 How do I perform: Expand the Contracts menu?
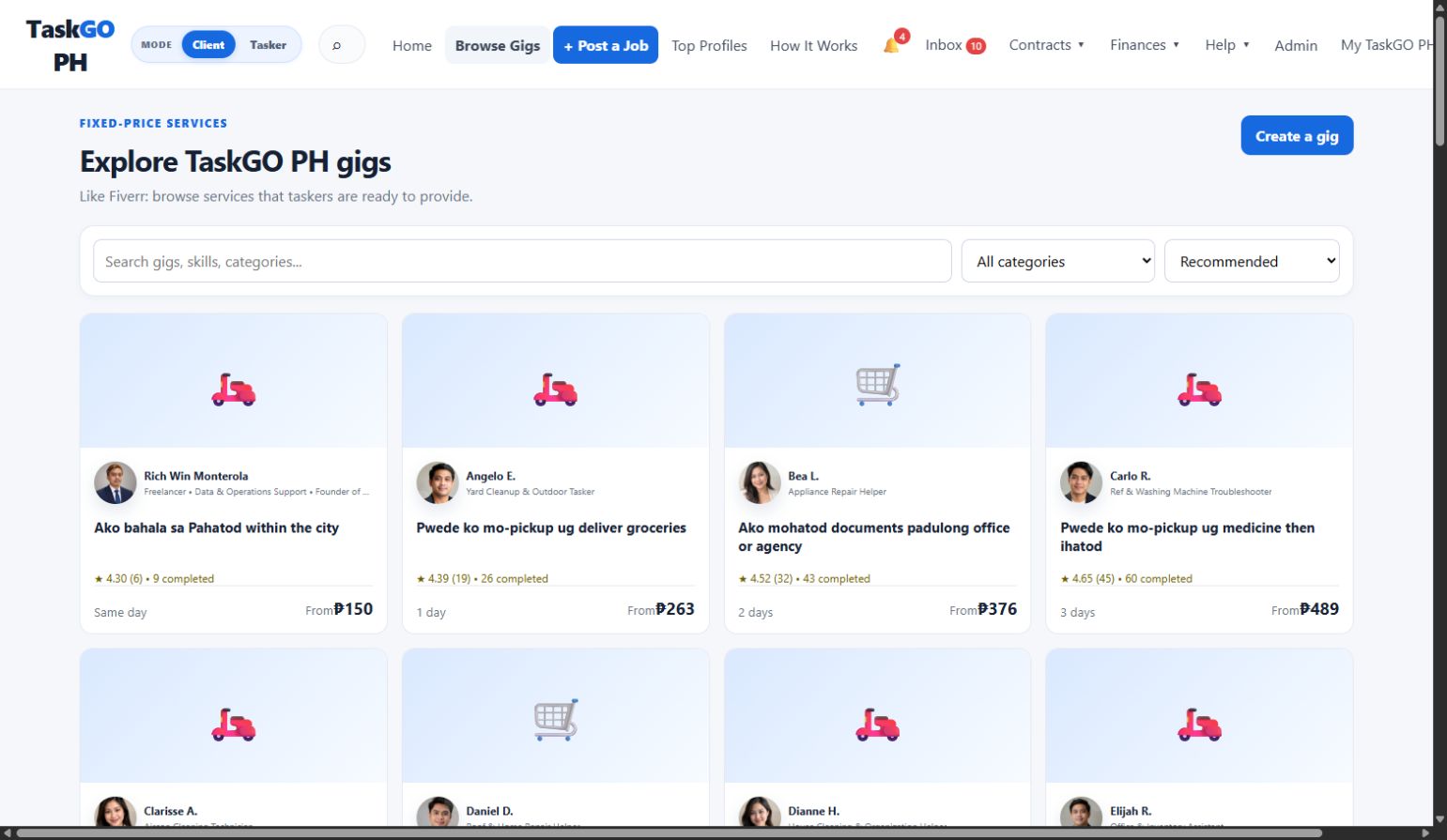(1046, 45)
